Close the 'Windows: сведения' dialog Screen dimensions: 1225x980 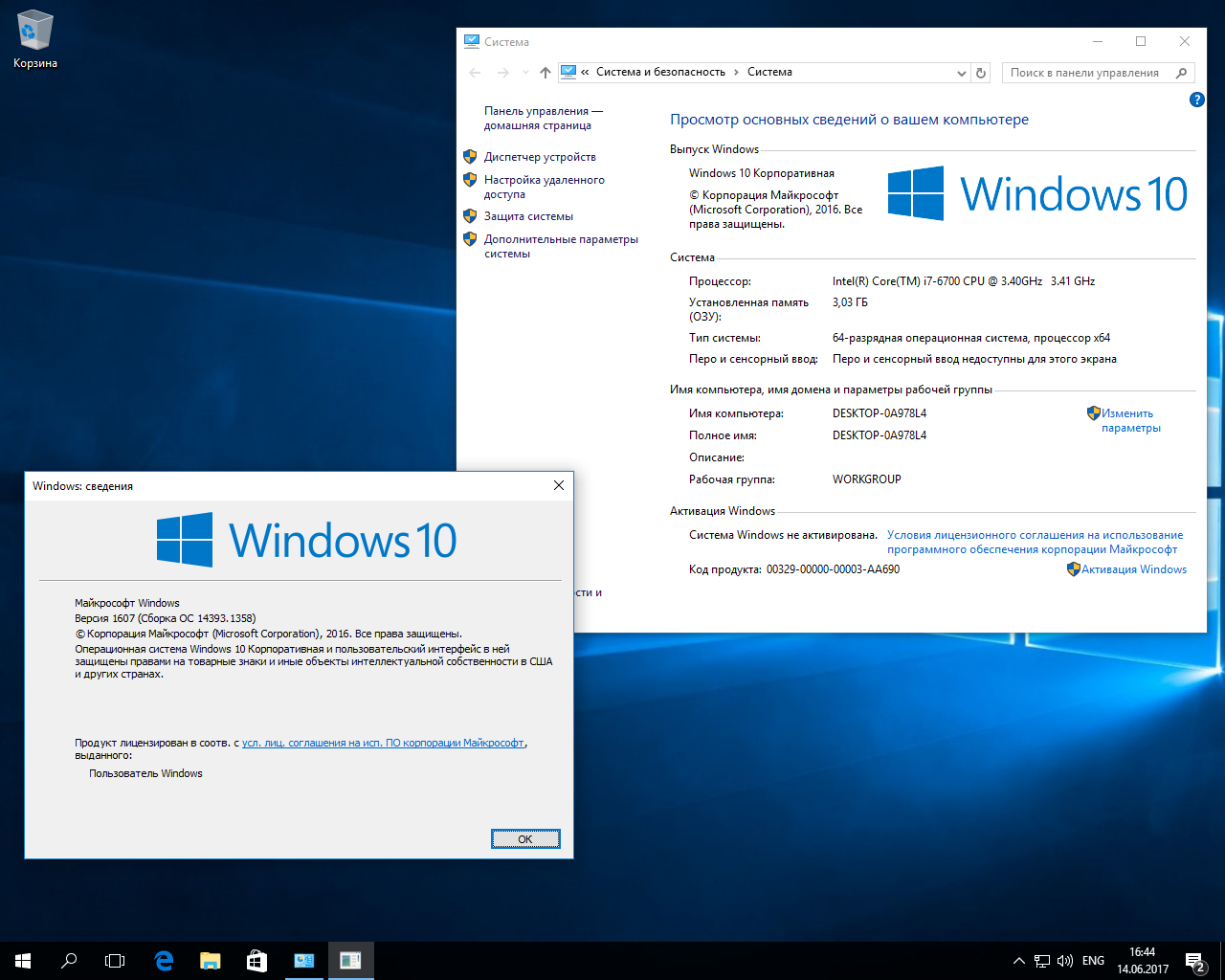pos(559,485)
